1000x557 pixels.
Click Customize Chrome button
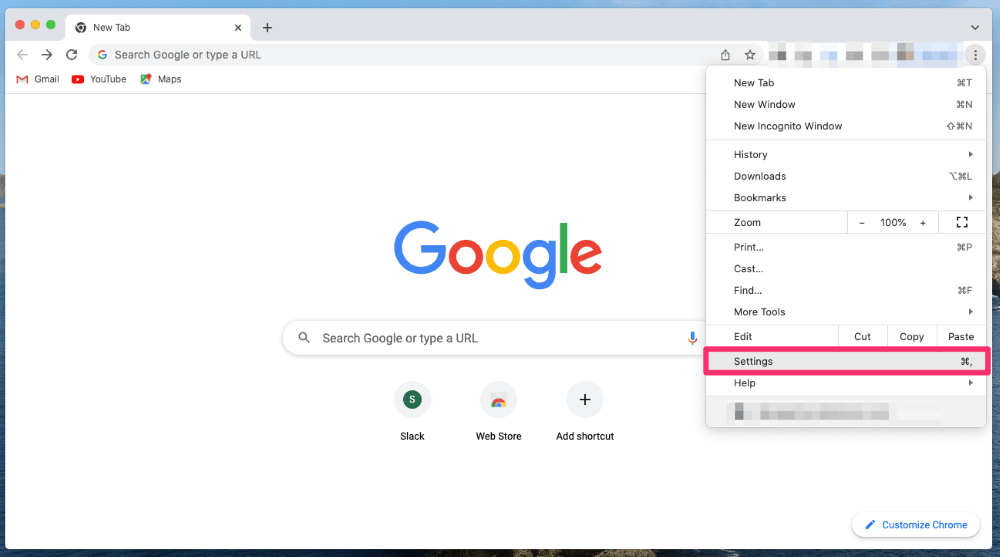click(x=916, y=524)
